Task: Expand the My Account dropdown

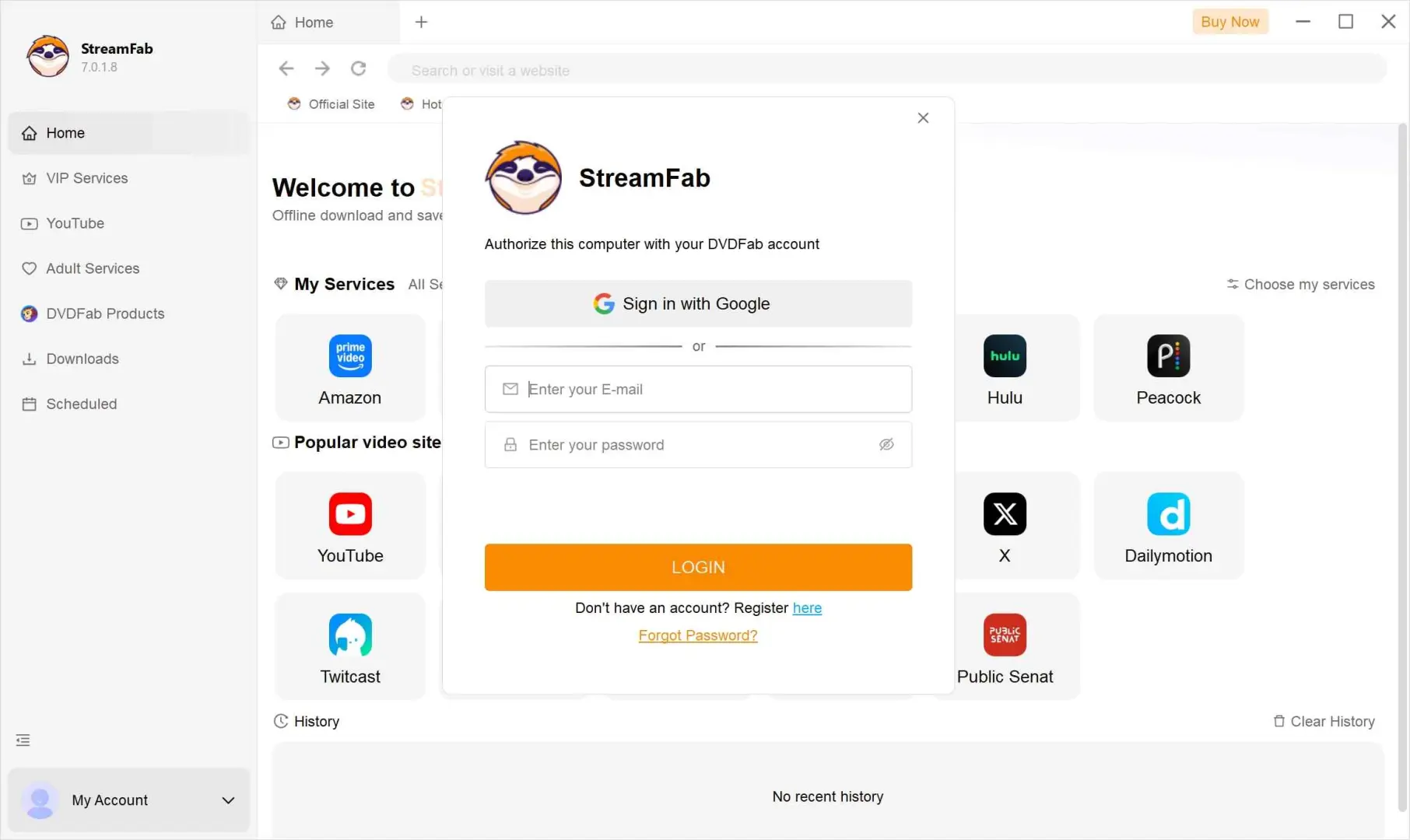Action: click(228, 800)
